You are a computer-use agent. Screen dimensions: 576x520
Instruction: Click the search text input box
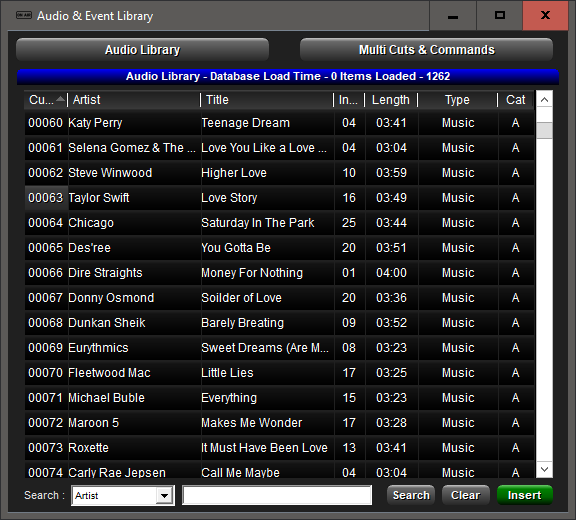[x=277, y=495]
